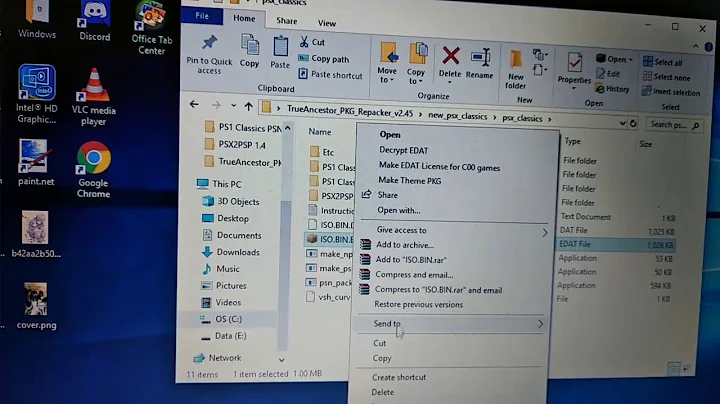
Task: Choose Share in context menu
Action: 387,195
